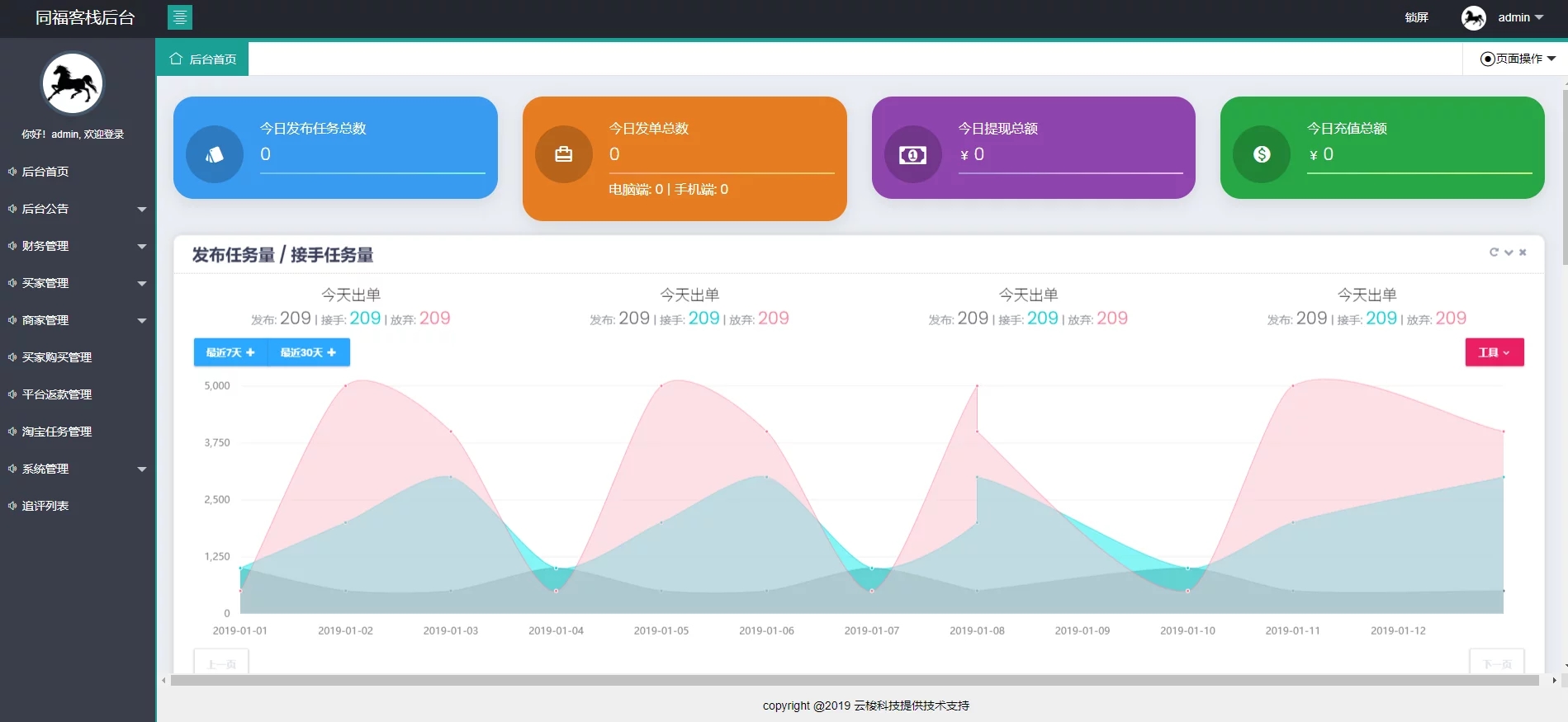1568x722 pixels.
Task: Click the blue card's task icon
Action: [x=215, y=154]
